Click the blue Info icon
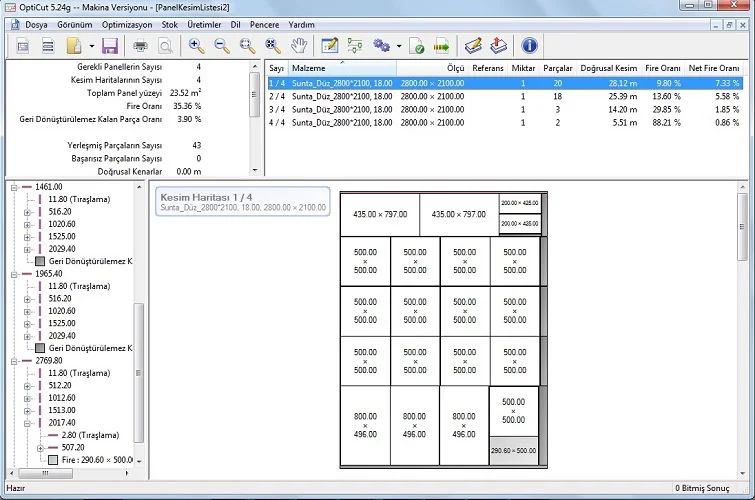Image resolution: width=755 pixels, height=500 pixels. [x=530, y=46]
